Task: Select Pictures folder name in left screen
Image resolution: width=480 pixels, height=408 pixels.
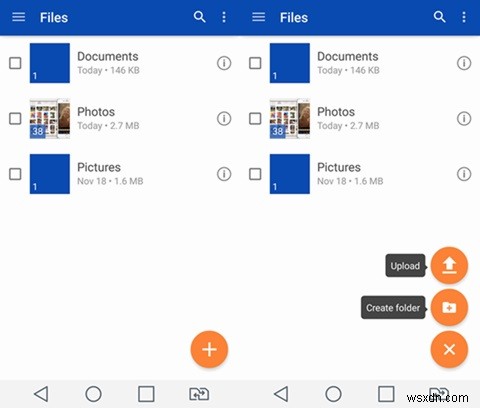Action: click(x=99, y=167)
